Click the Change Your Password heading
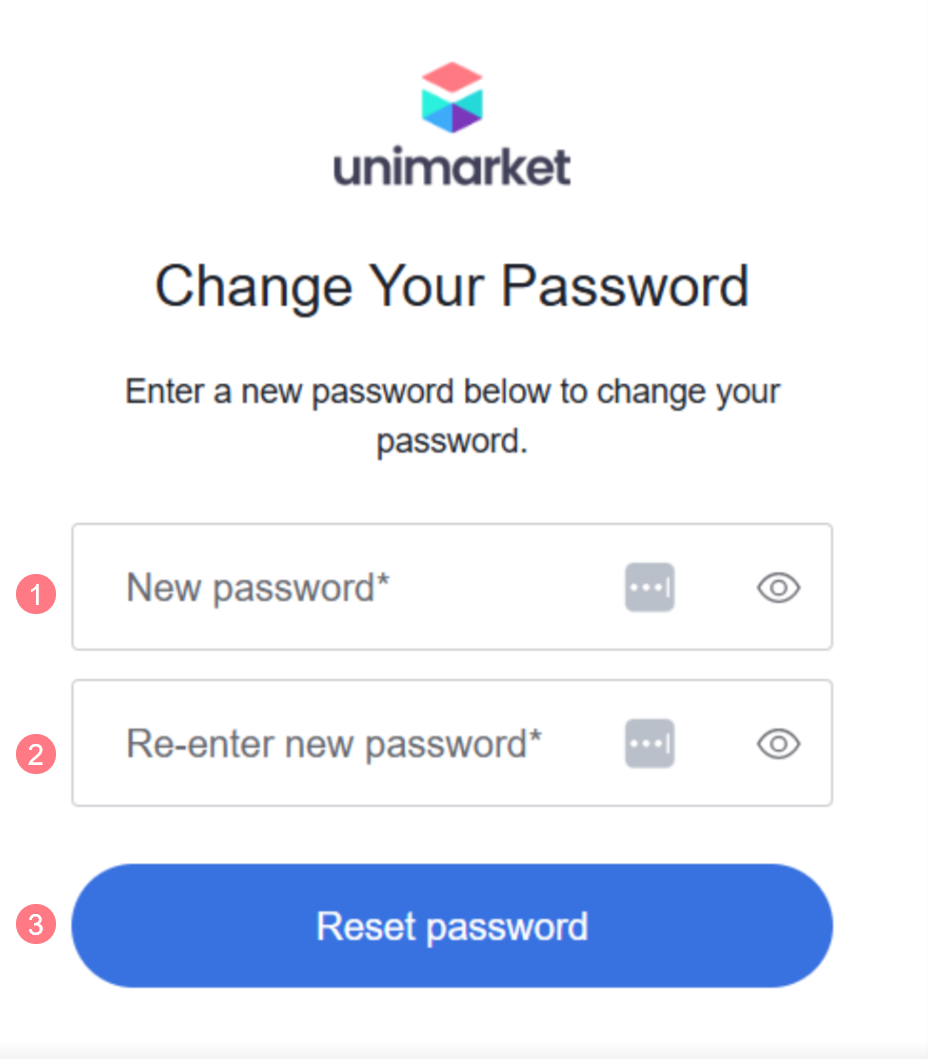The width and height of the screenshot is (928, 1059). [452, 286]
